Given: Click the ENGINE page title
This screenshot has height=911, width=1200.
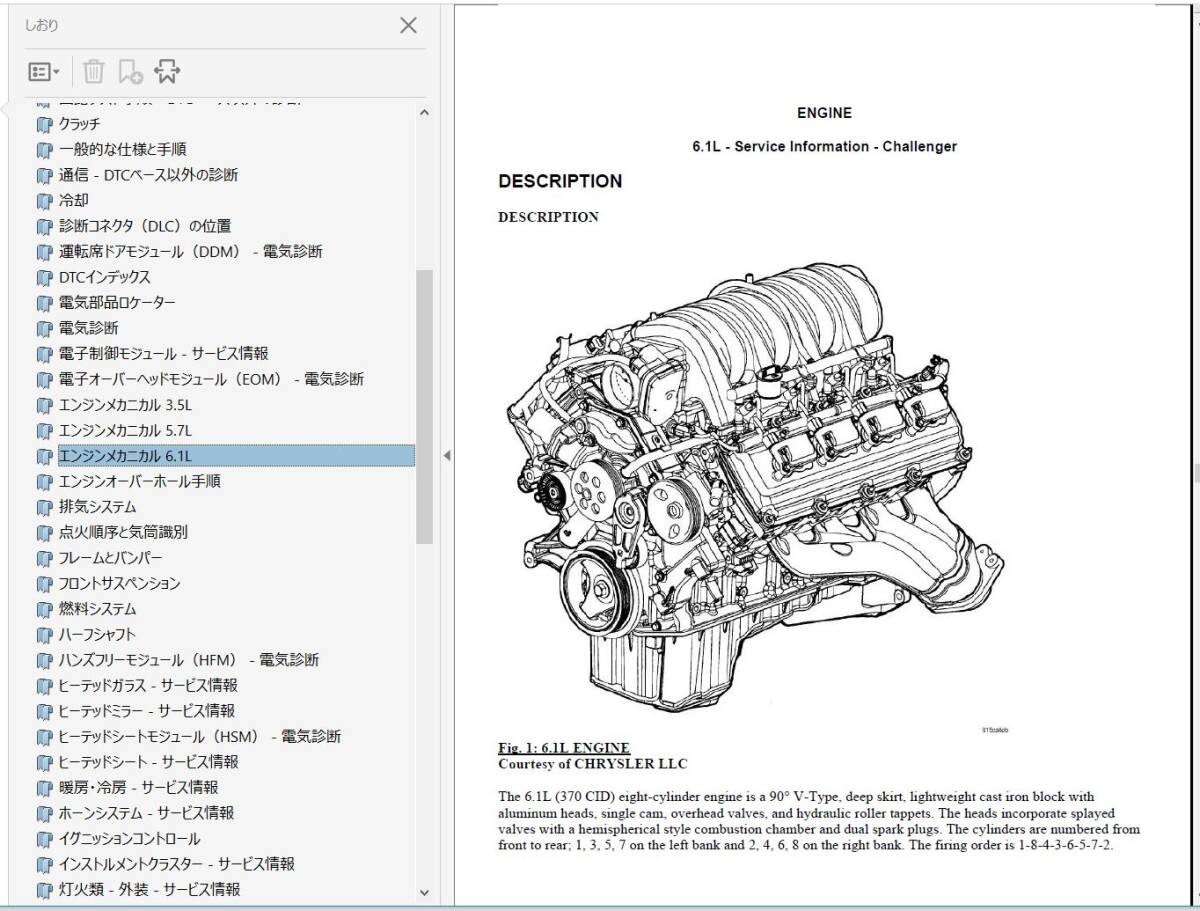Looking at the screenshot, I should pyautogui.click(x=824, y=113).
